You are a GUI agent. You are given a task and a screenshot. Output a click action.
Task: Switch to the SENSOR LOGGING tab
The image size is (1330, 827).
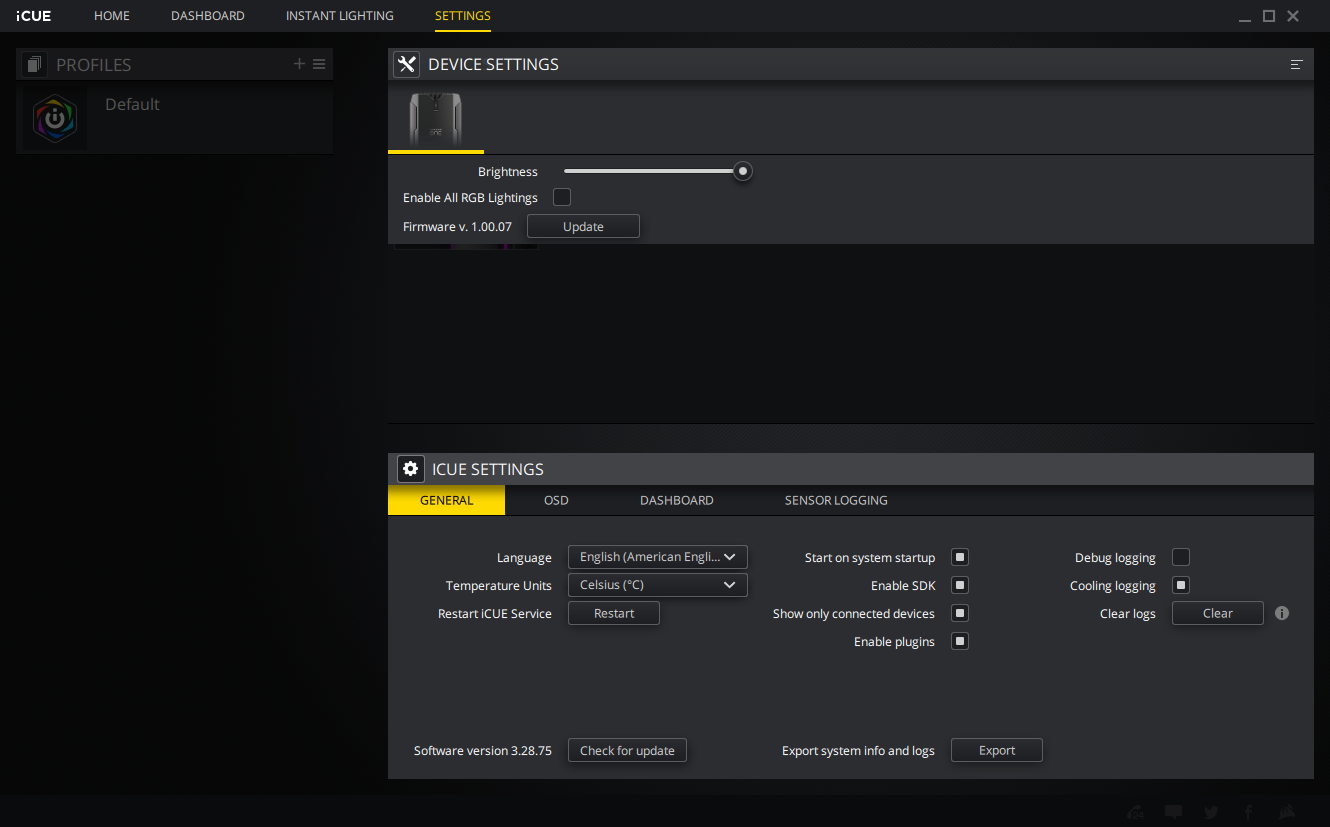point(836,500)
